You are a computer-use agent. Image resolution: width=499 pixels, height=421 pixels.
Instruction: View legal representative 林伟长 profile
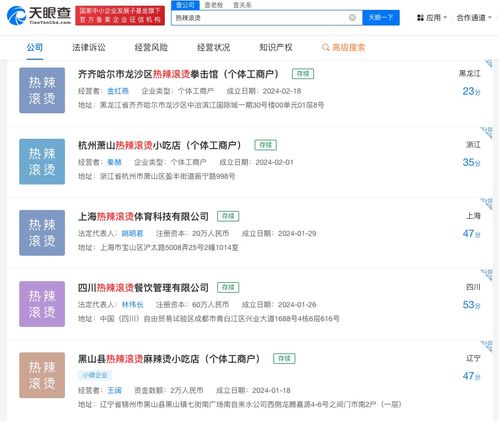[132, 305]
